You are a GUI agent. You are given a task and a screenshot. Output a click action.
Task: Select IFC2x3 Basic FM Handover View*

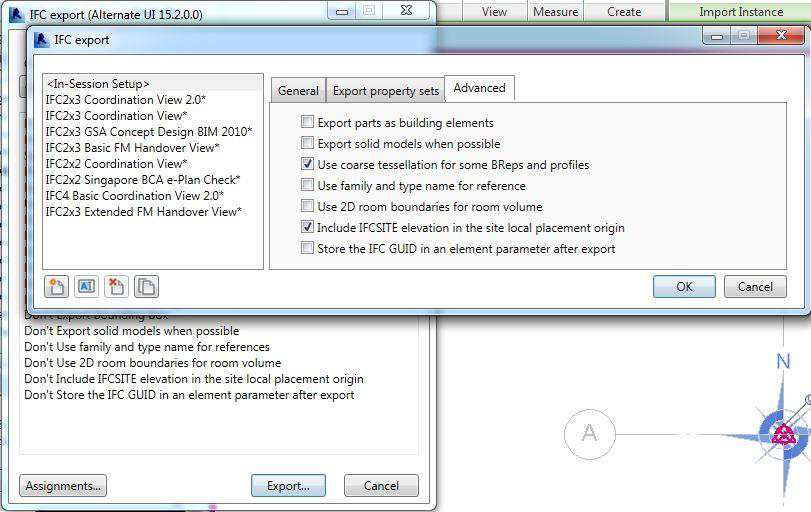point(153,148)
